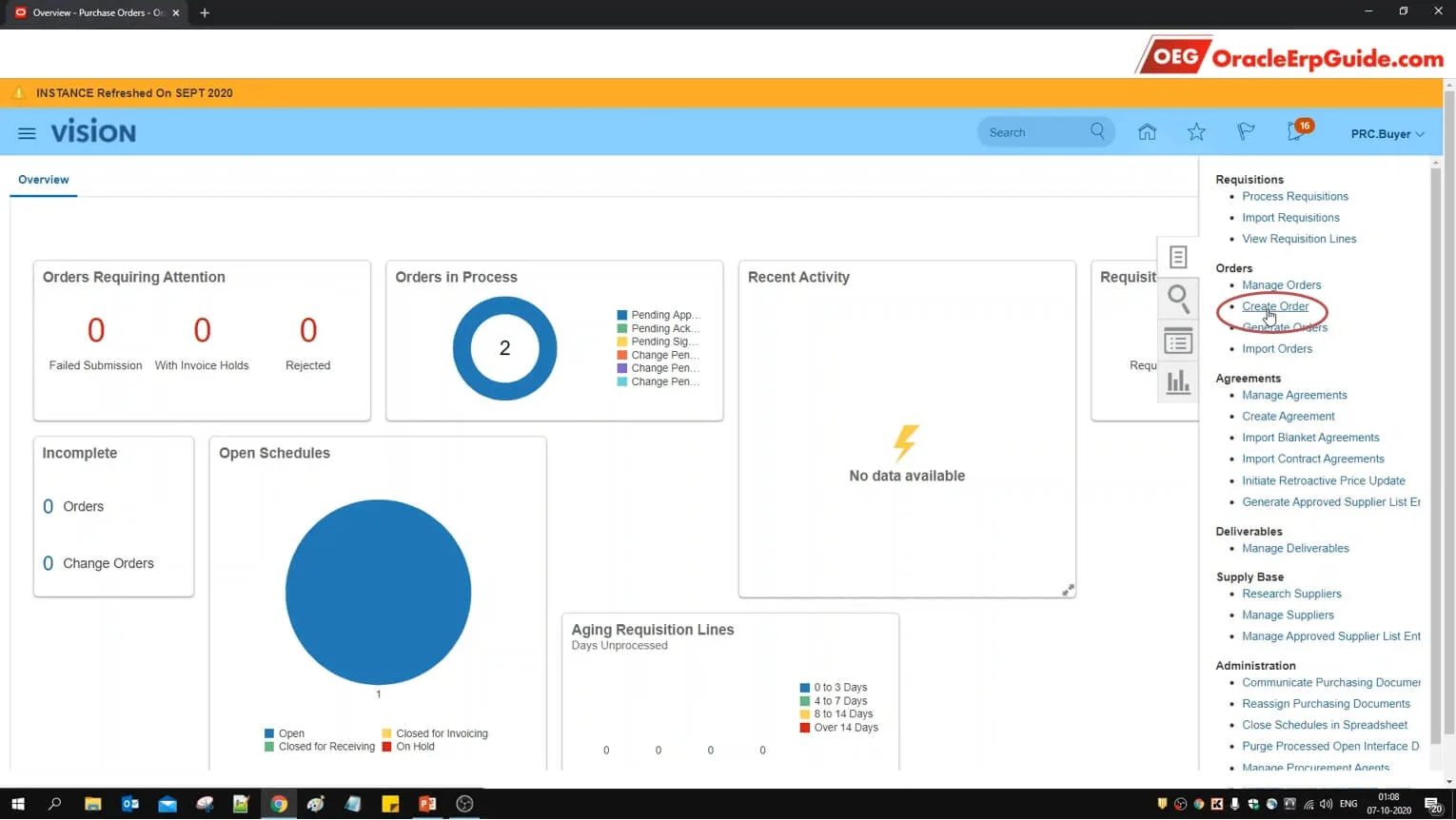Click the magnifier icon in the search box
This screenshot has width=1456, height=820.
pyautogui.click(x=1097, y=131)
